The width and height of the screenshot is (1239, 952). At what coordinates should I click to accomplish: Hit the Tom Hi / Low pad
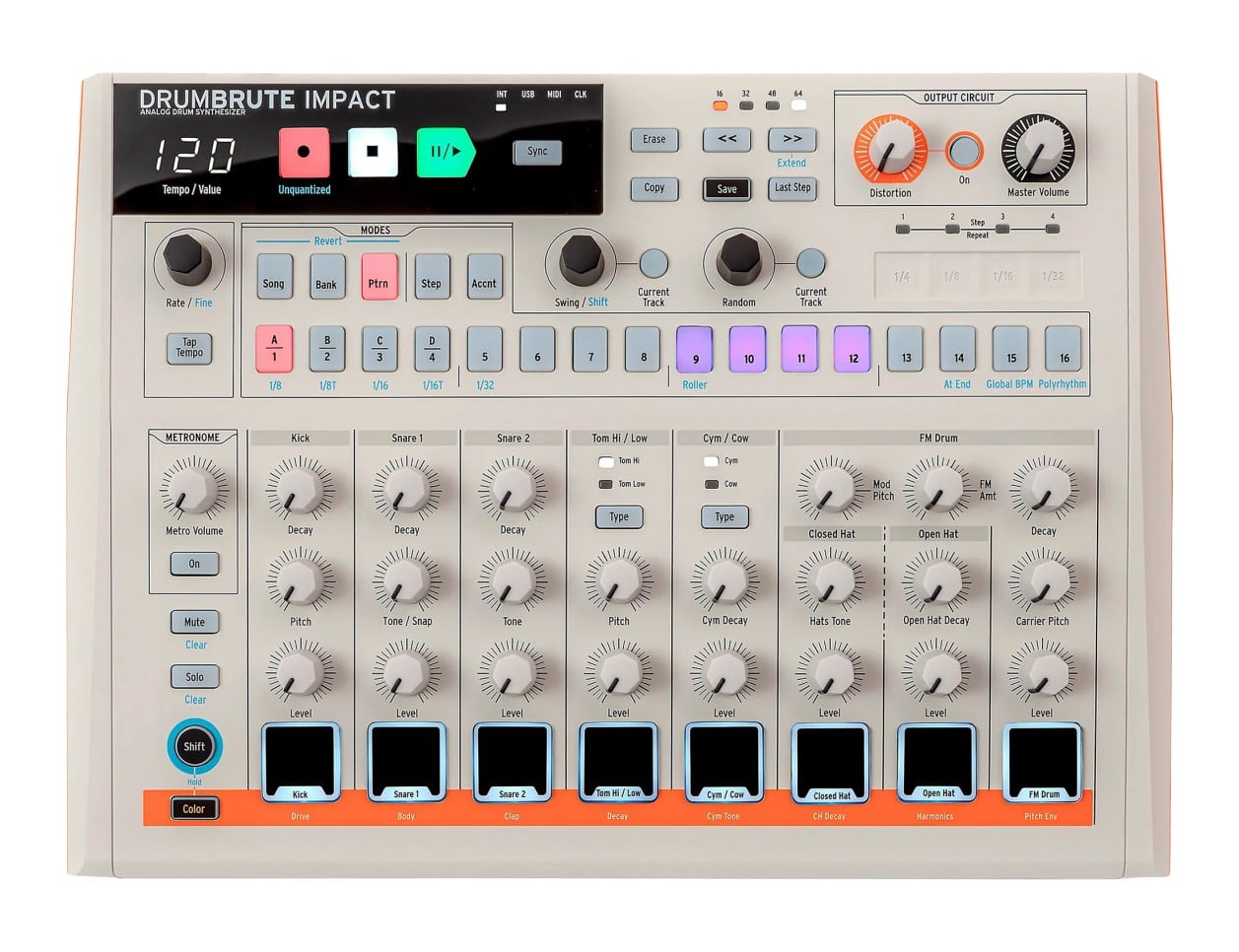618,762
